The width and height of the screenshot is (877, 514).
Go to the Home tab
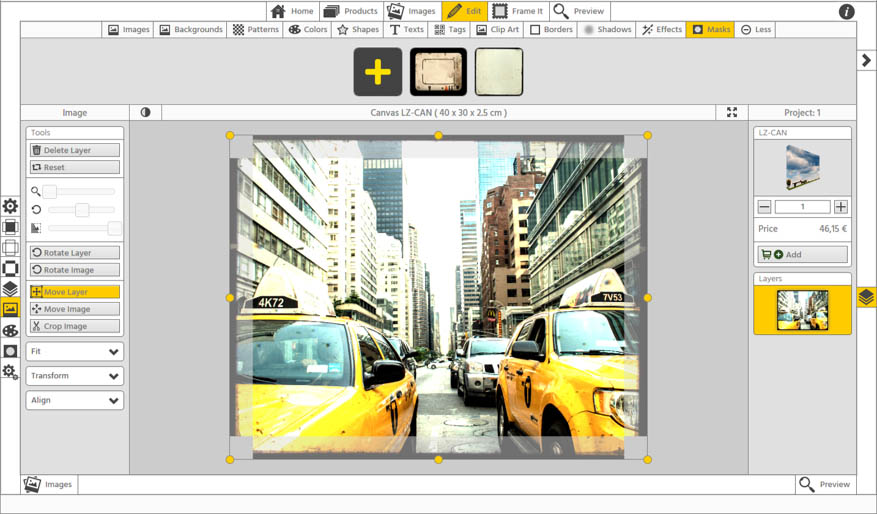293,11
